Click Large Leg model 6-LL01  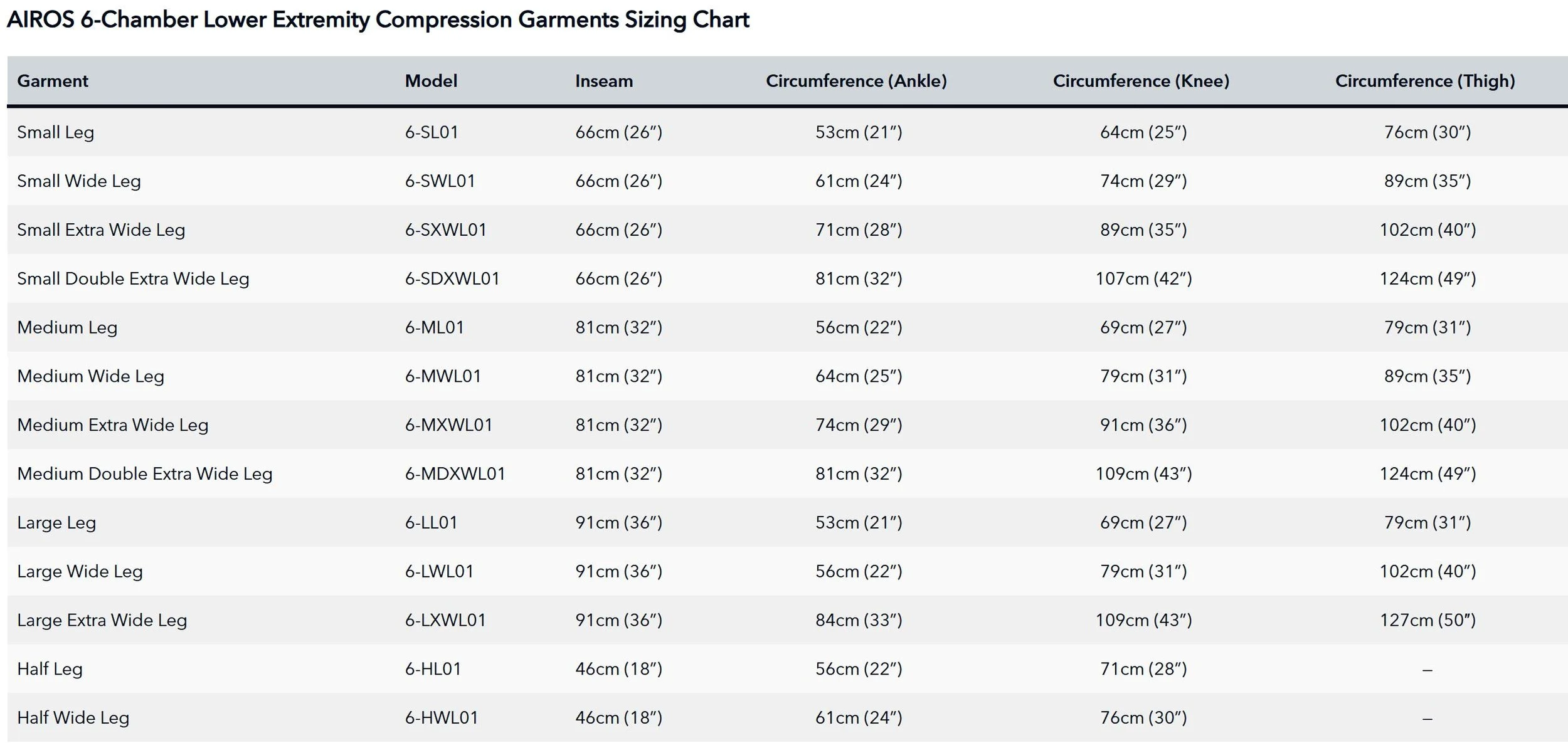point(432,522)
